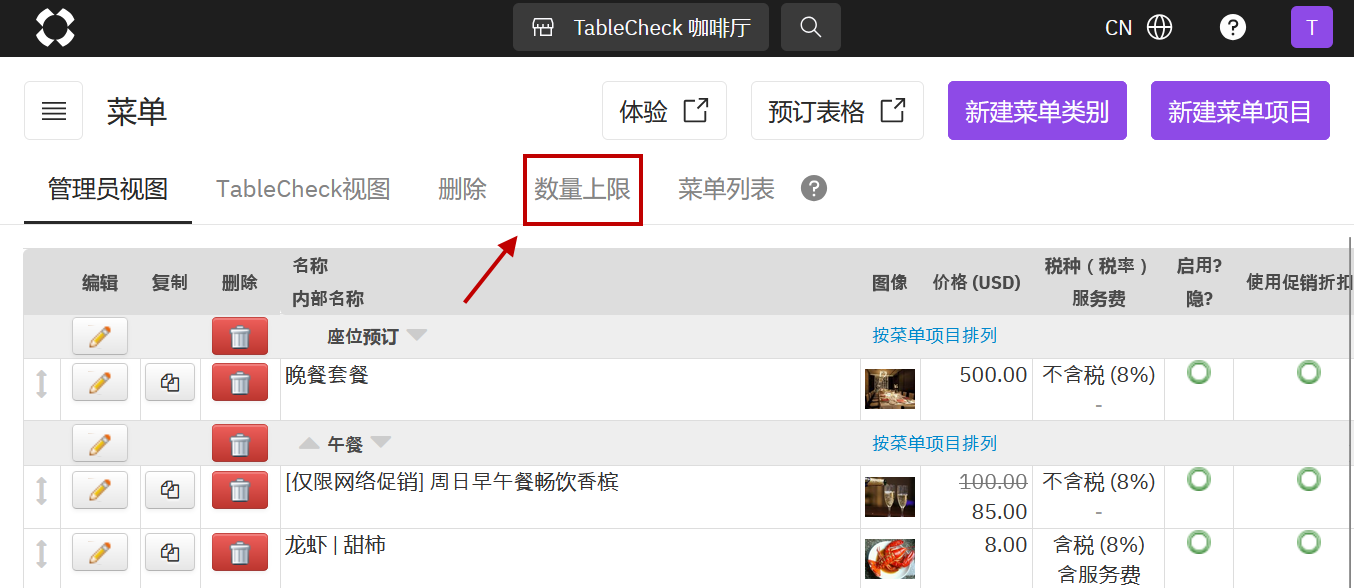The width and height of the screenshot is (1354, 588).
Task: Open the TableCheck 咖啡厅 venue selector
Action: pos(641,27)
